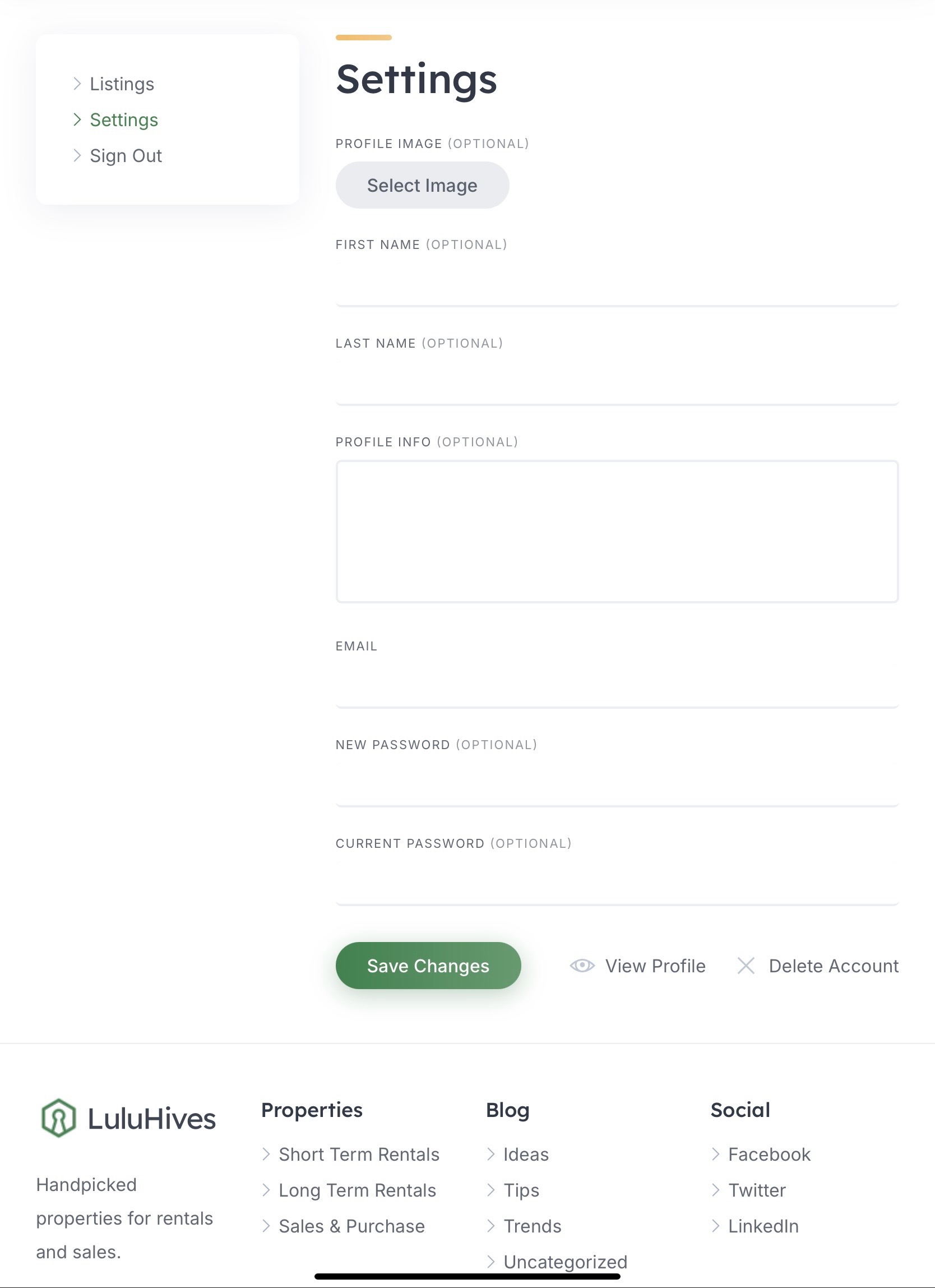Click the arrow icon before Short Term Rentals
The width and height of the screenshot is (935, 1288).
pyautogui.click(x=266, y=1154)
